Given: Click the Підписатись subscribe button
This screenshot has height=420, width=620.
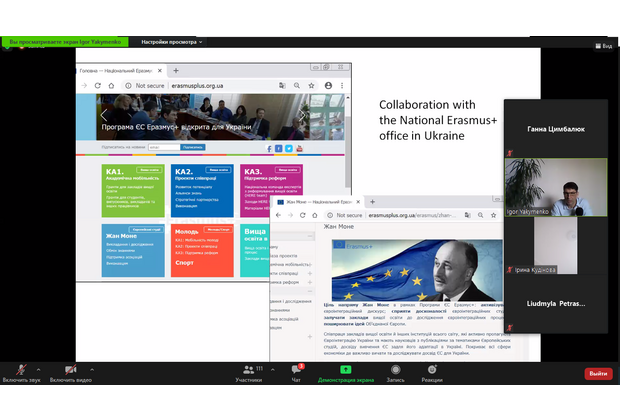Looking at the screenshot, I should click(192, 147).
